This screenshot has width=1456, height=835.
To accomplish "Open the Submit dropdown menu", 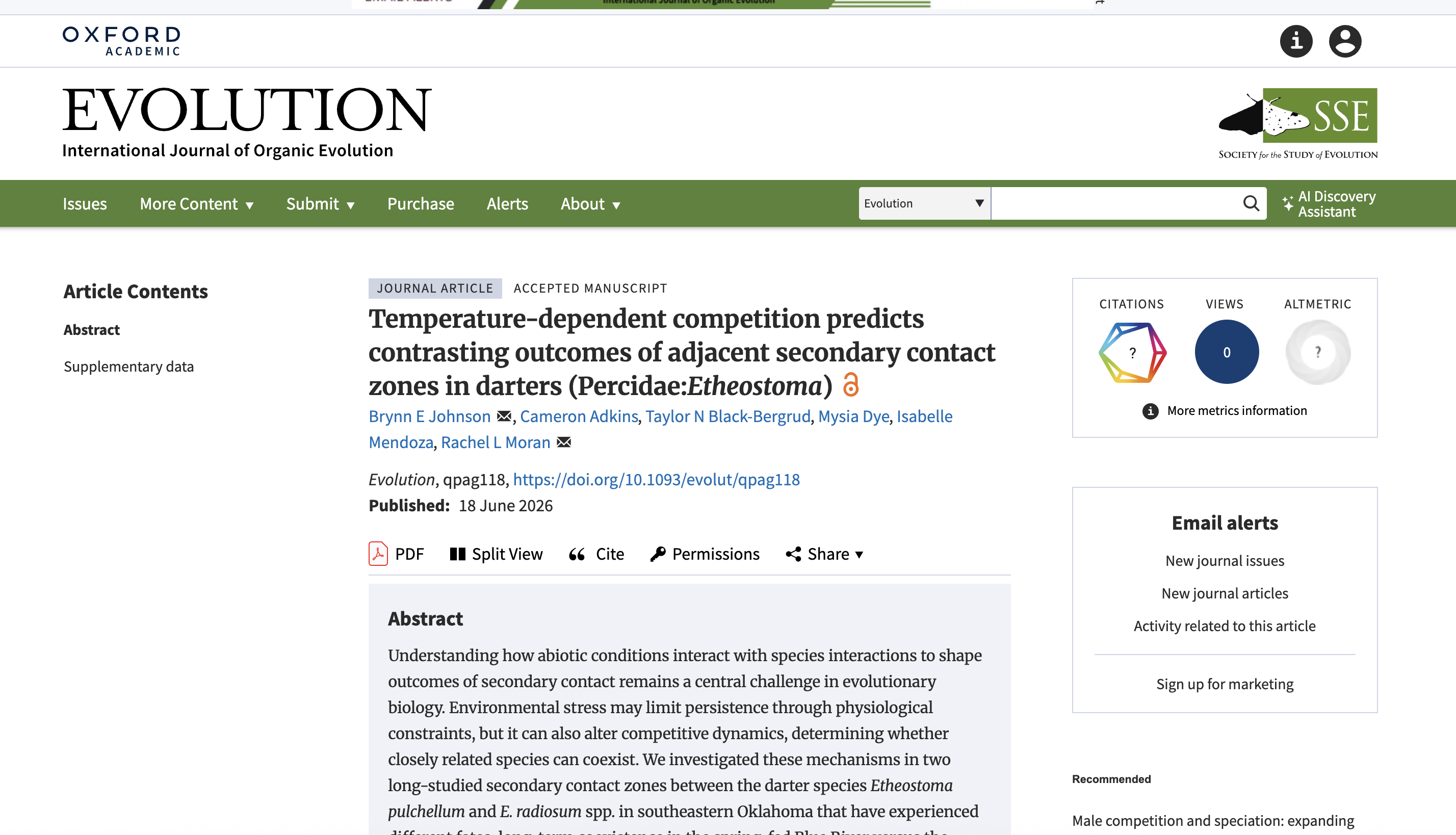I will [x=321, y=204].
